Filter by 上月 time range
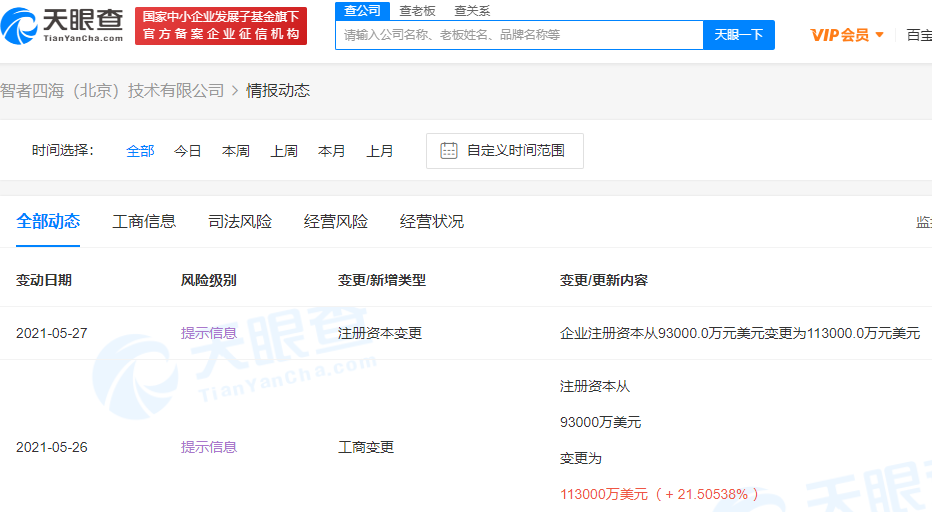The image size is (932, 512). point(380,151)
